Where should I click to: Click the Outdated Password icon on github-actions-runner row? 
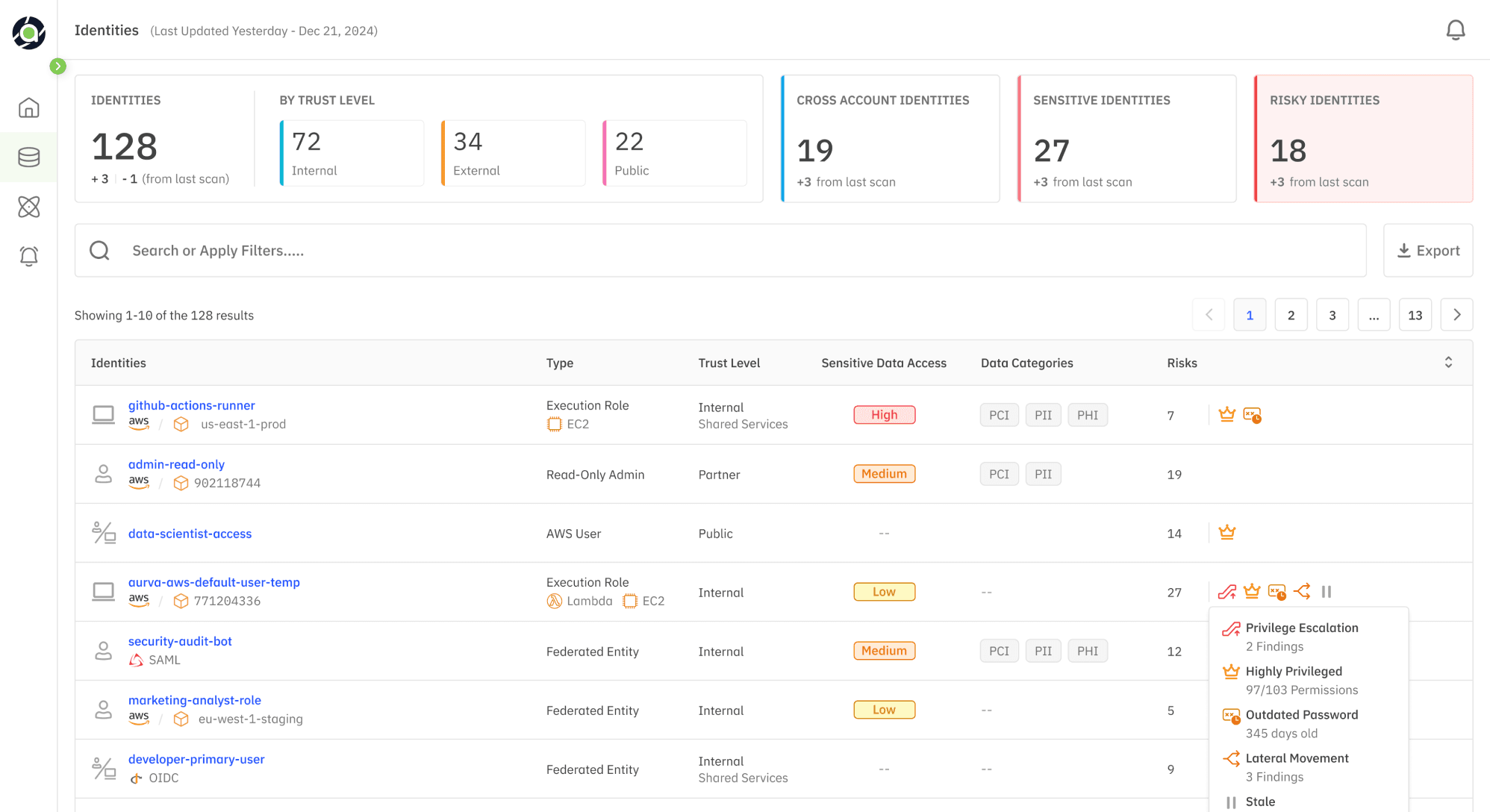click(x=1252, y=415)
